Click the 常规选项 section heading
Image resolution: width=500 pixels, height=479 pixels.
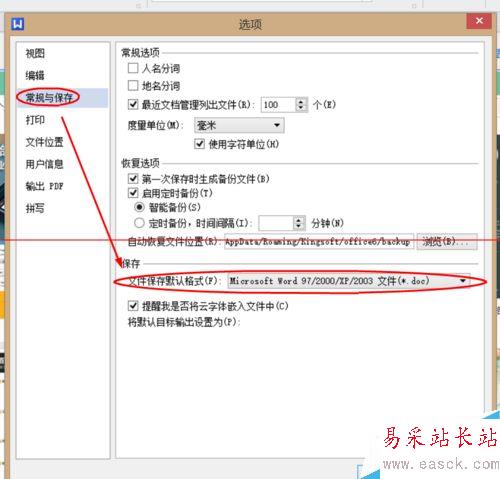(140, 52)
